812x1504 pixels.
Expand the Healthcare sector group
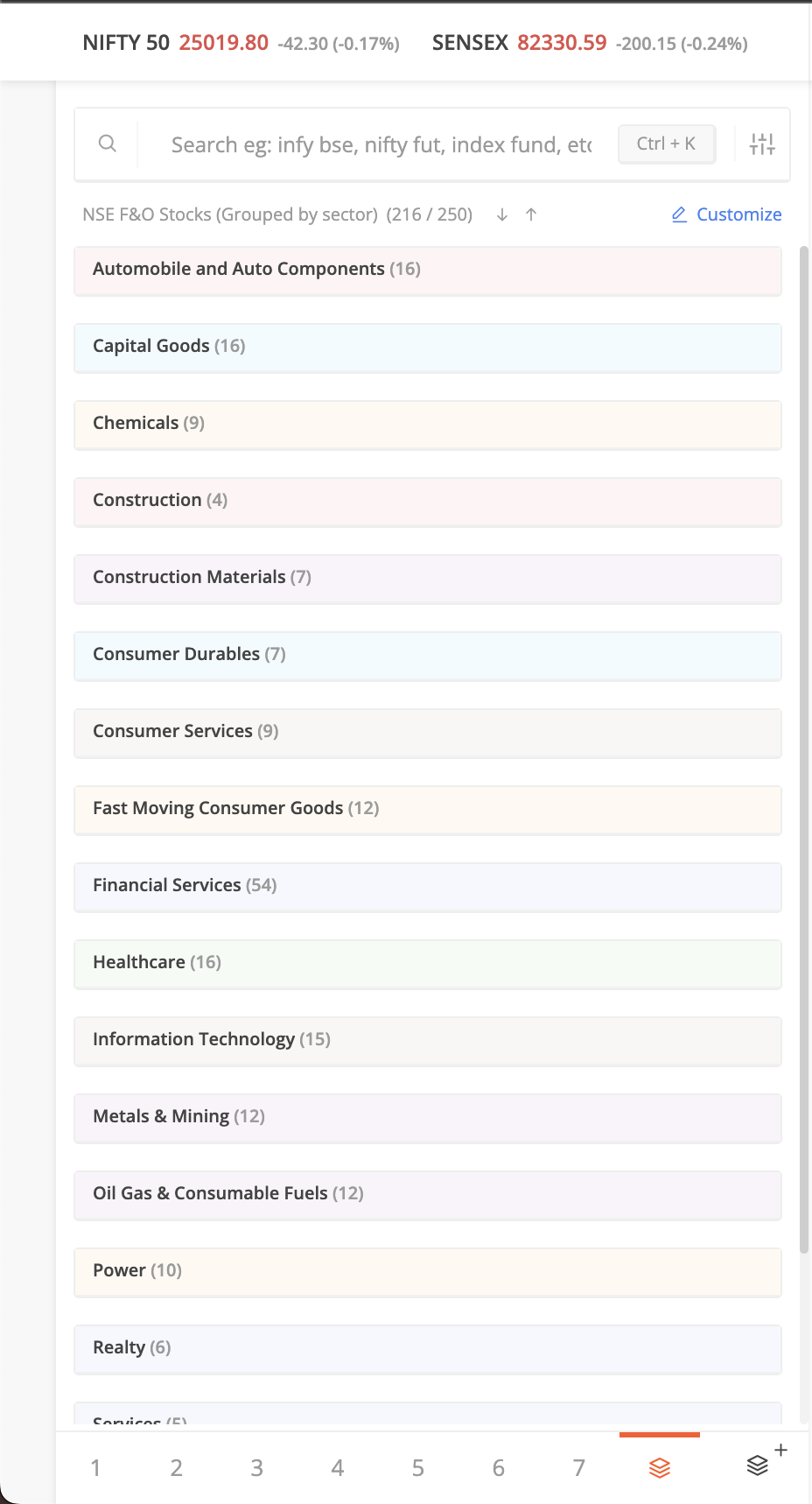[x=427, y=963]
